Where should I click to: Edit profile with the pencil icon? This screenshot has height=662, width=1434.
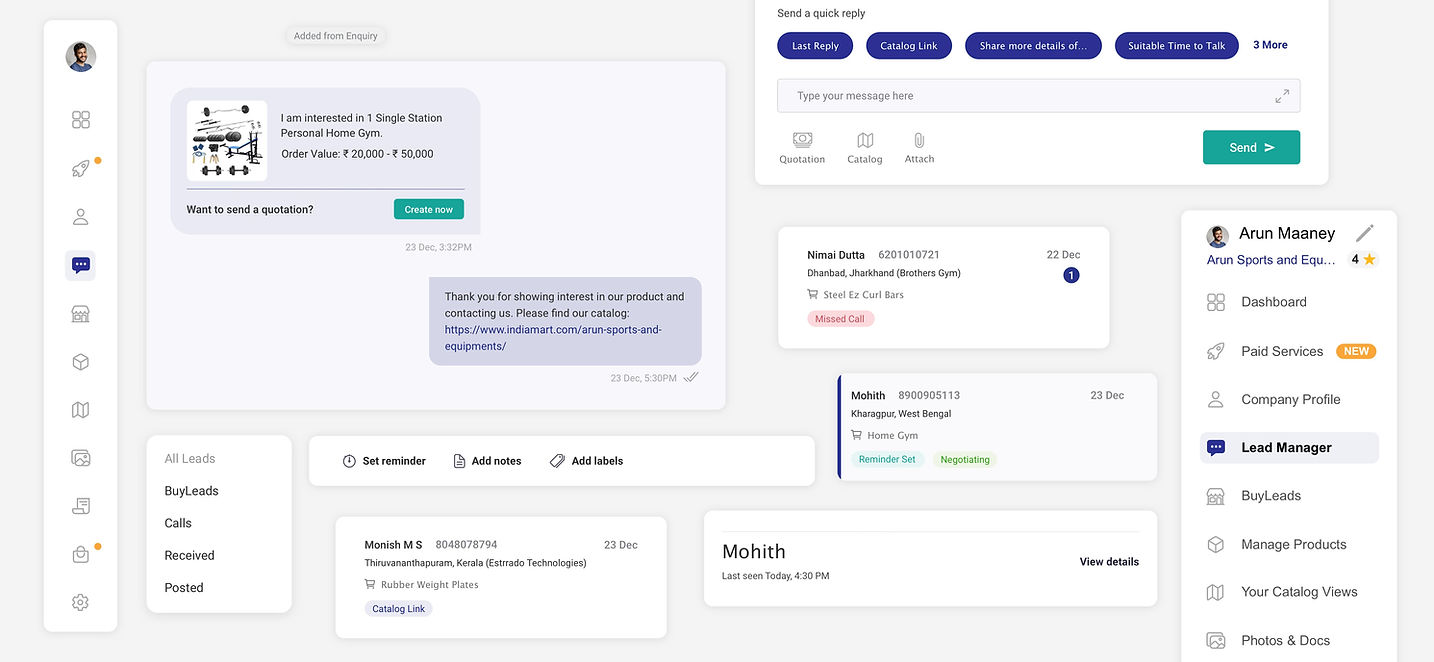click(1365, 233)
